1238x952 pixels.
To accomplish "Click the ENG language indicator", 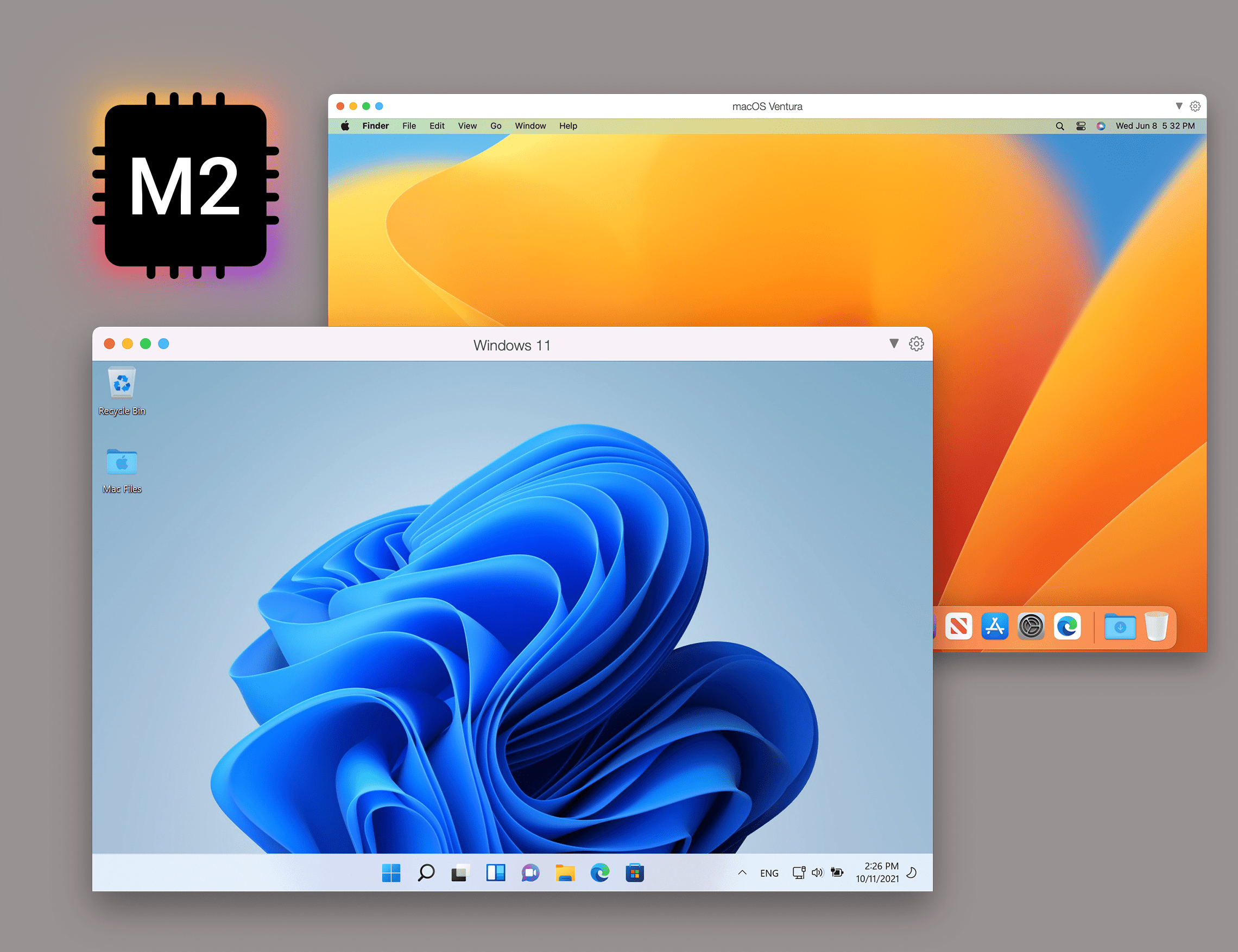I will tap(769, 873).
